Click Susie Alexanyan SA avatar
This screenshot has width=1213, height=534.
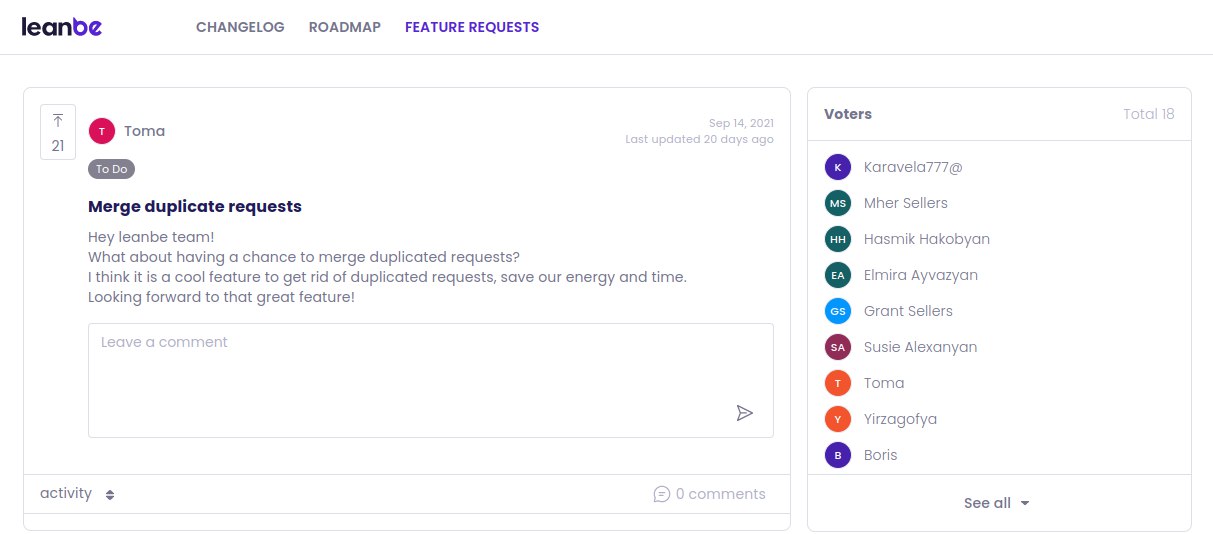(838, 347)
